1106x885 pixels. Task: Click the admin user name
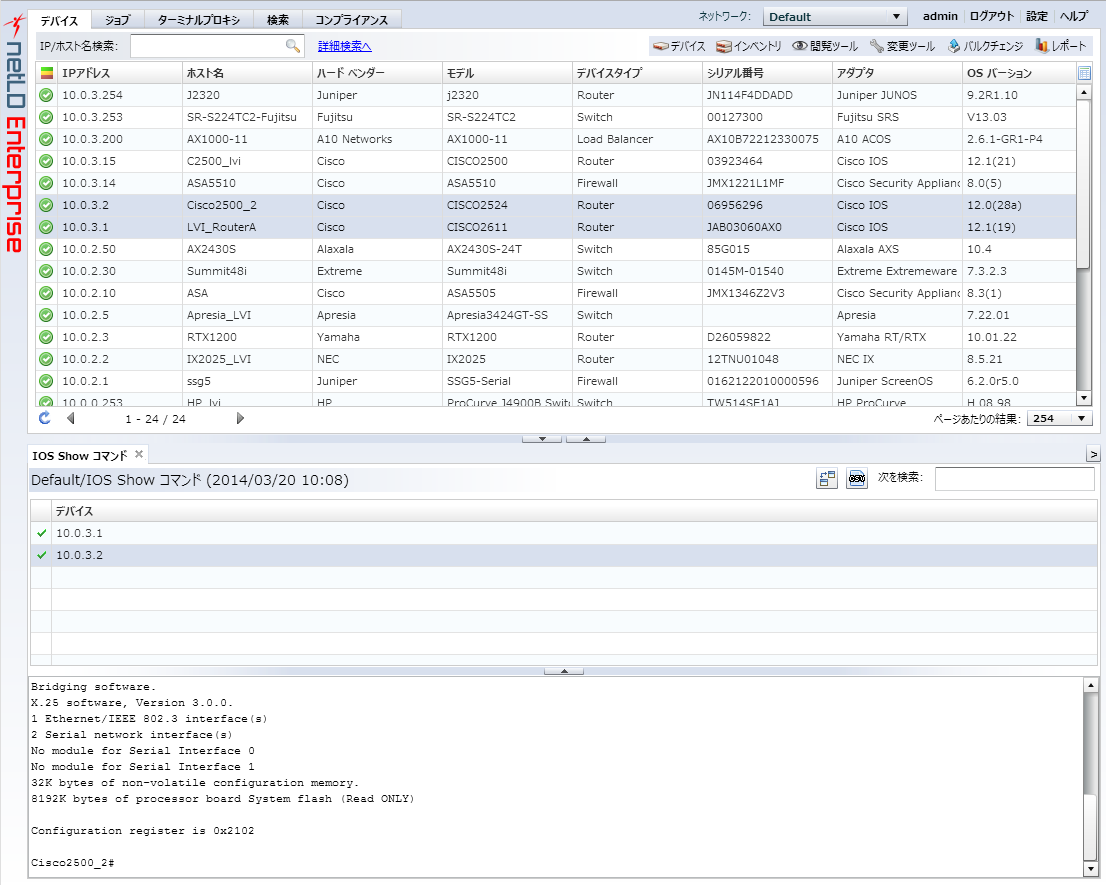tap(940, 16)
